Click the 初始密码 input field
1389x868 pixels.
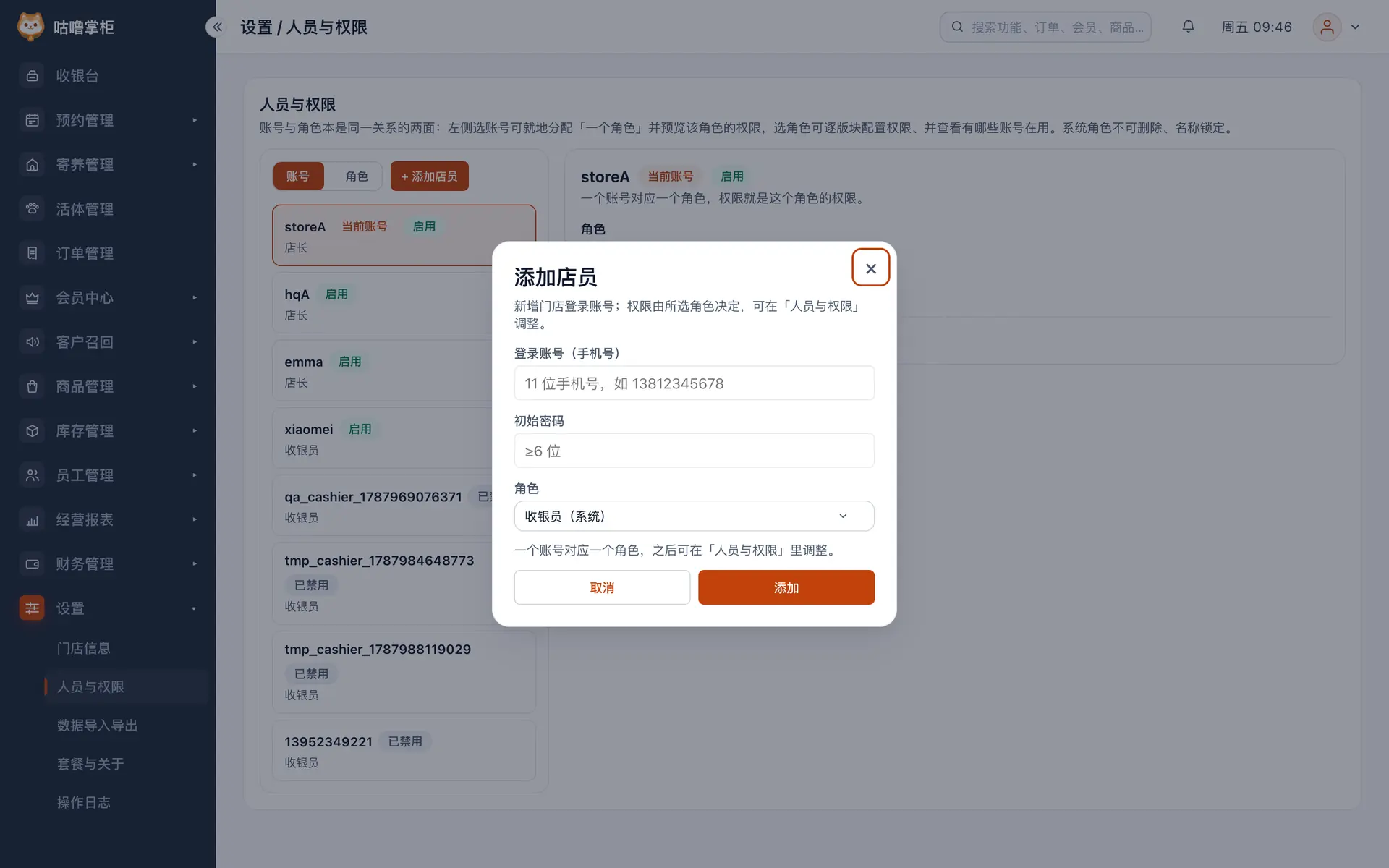[x=694, y=451]
